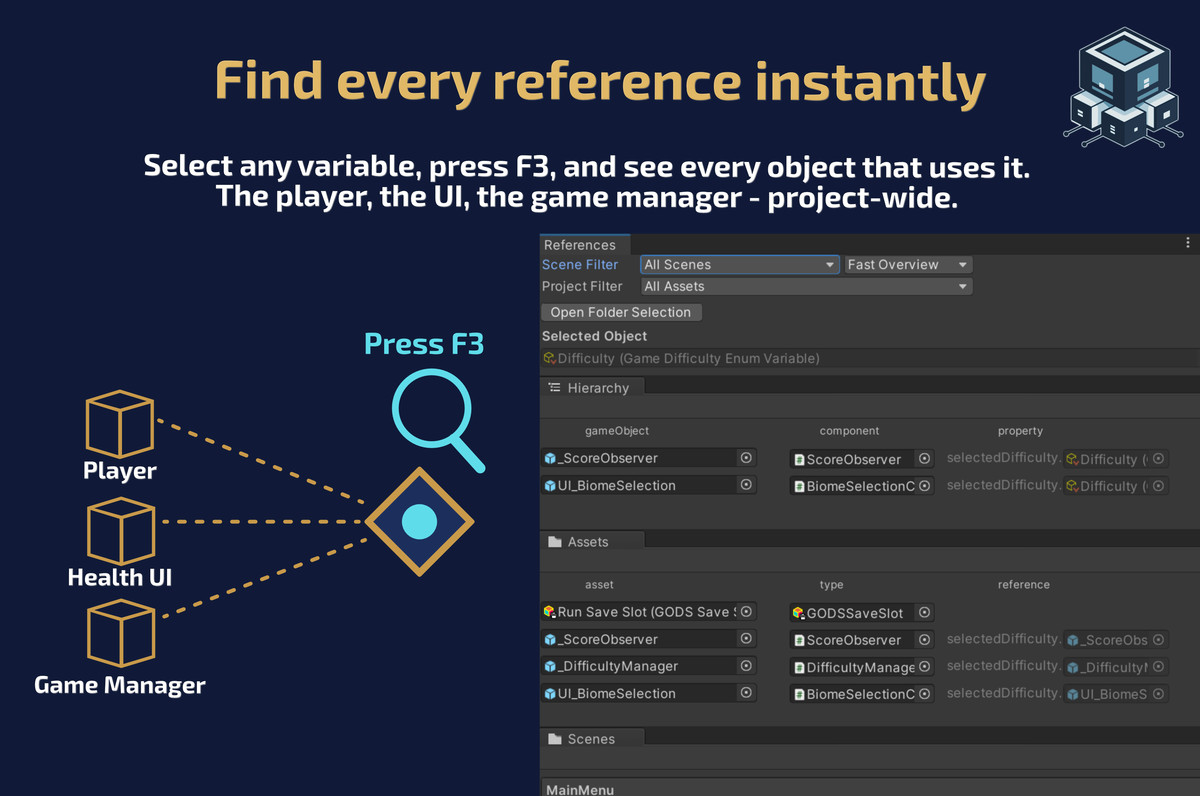The width and height of the screenshot is (1200, 796).
Task: Click the 'Selected Object' heading
Action: click(x=594, y=336)
